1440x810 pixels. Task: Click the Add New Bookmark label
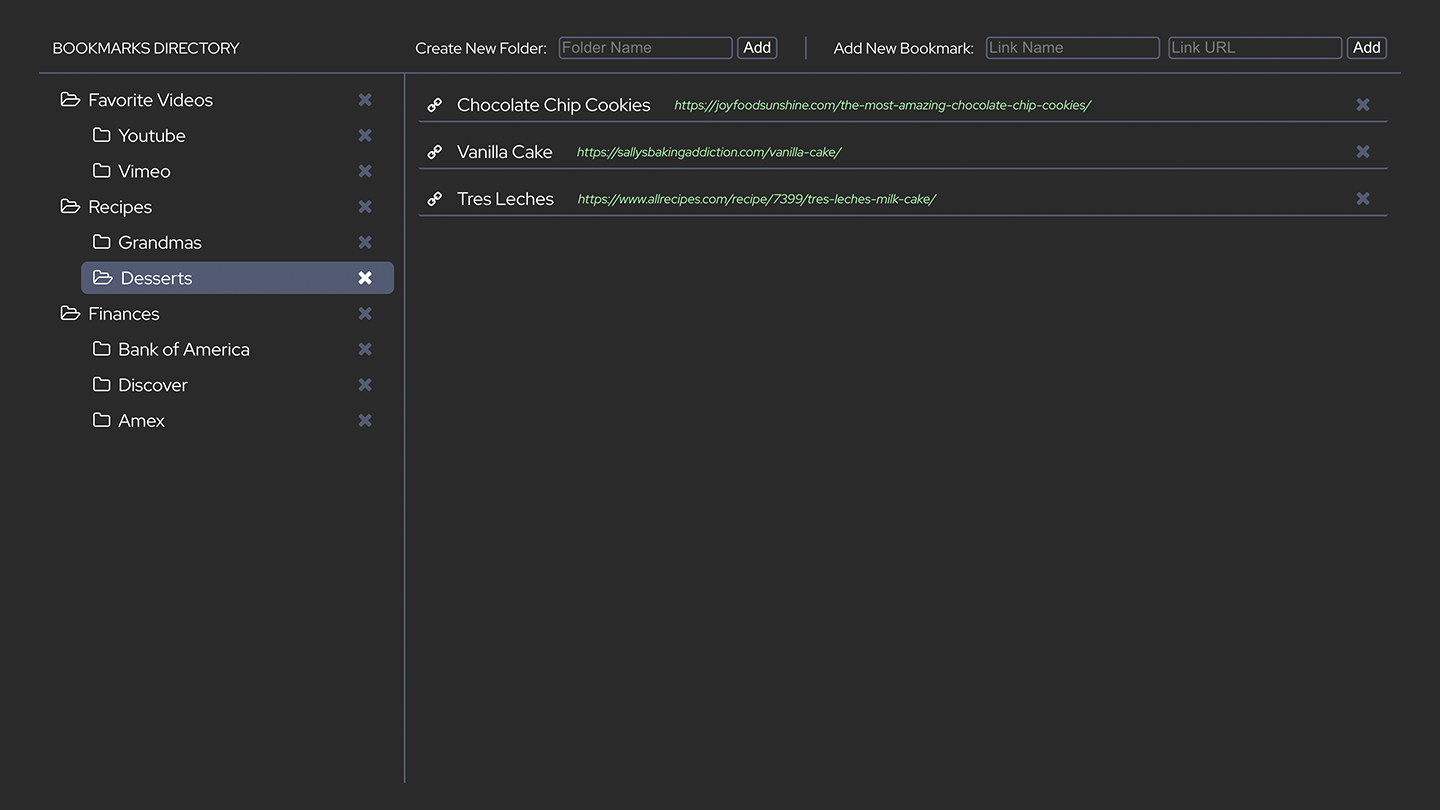coord(904,48)
